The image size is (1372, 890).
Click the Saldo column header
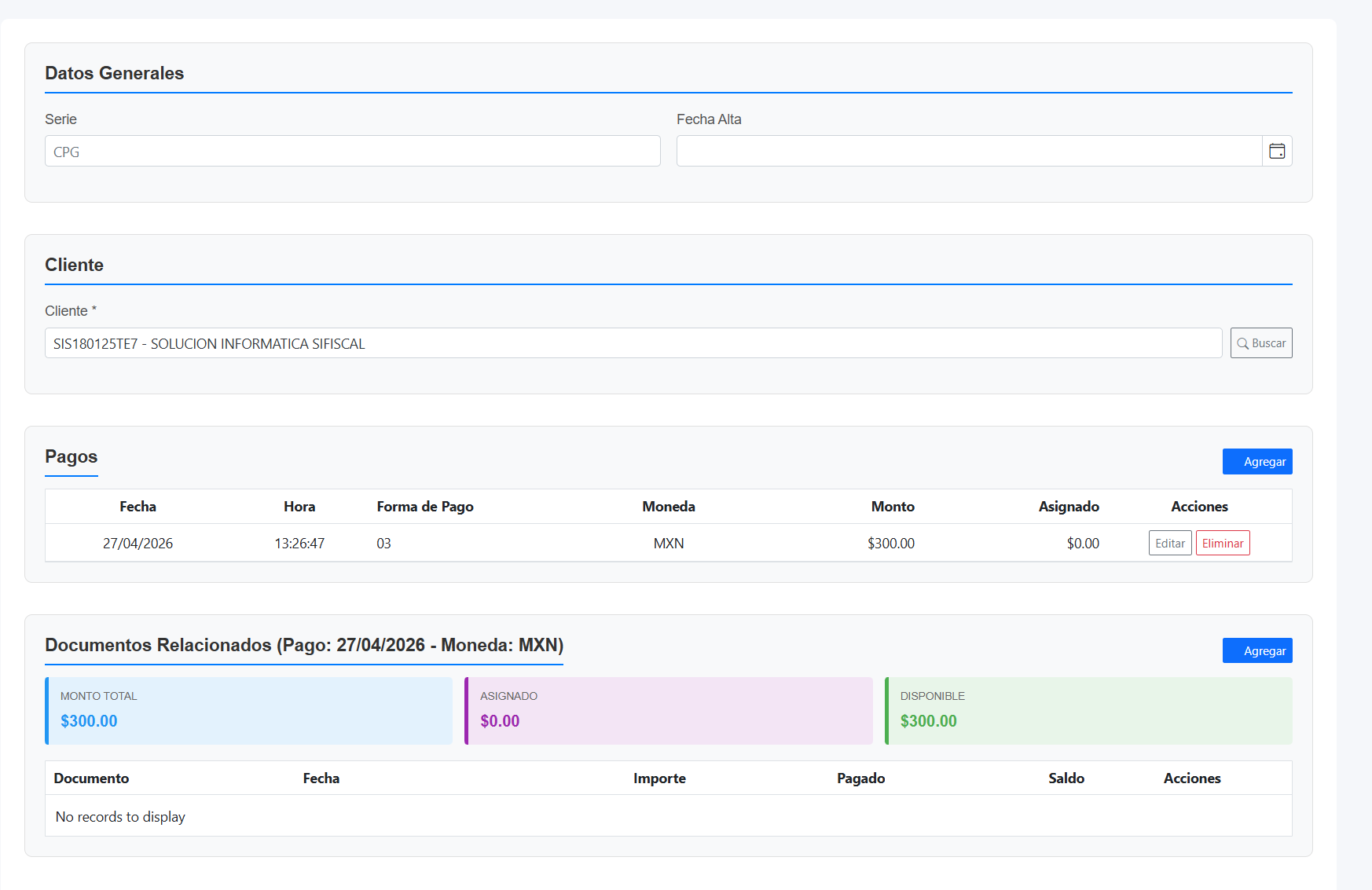point(1066,778)
